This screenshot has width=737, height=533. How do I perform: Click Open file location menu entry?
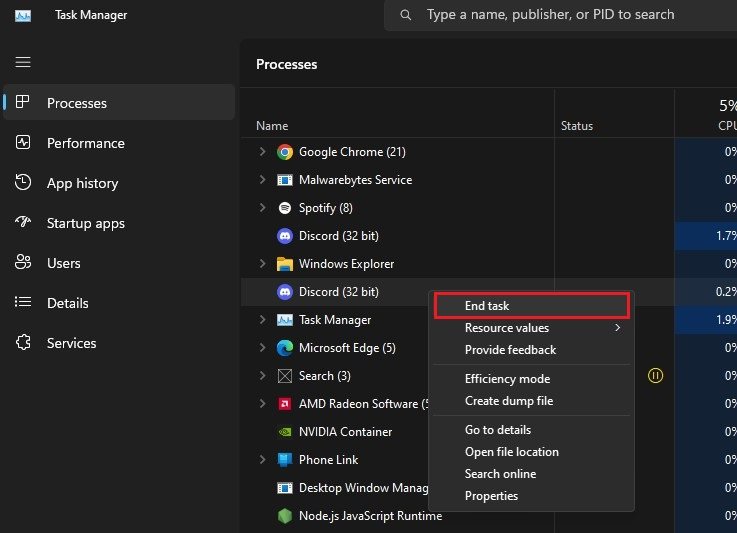[511, 452]
